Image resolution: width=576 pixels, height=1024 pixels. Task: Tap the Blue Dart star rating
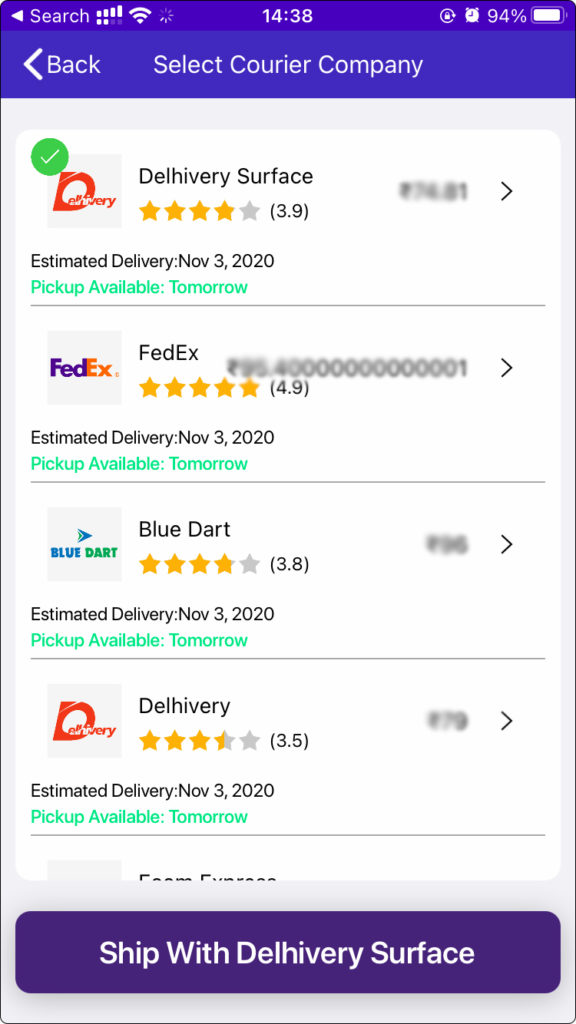199,564
